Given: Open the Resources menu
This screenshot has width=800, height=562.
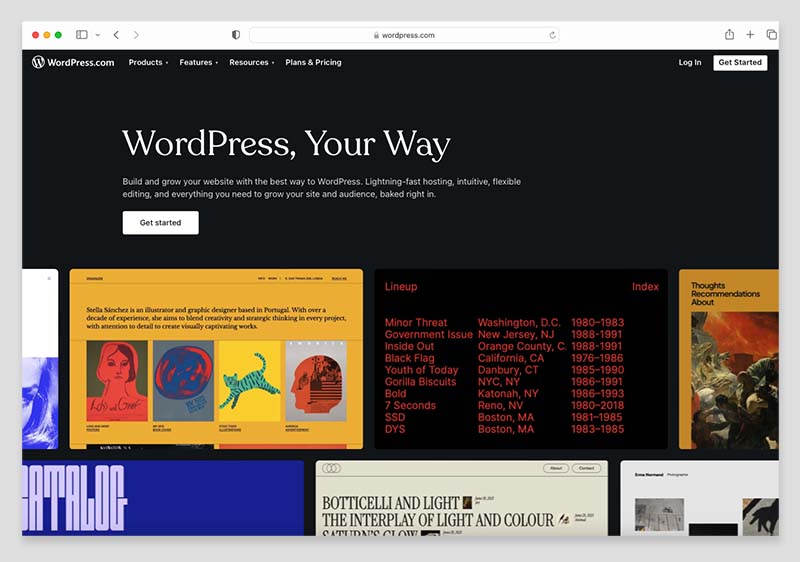Looking at the screenshot, I should tap(252, 62).
